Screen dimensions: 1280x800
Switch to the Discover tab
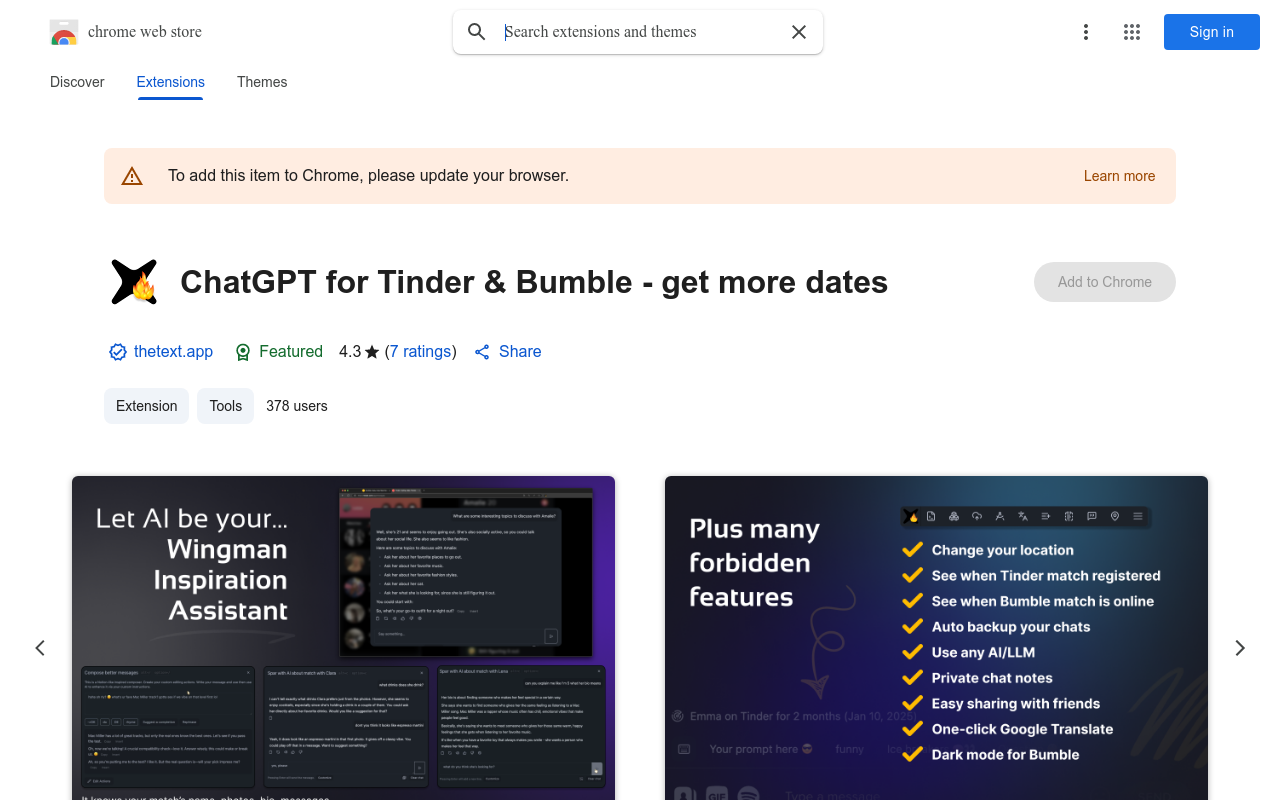pos(77,82)
